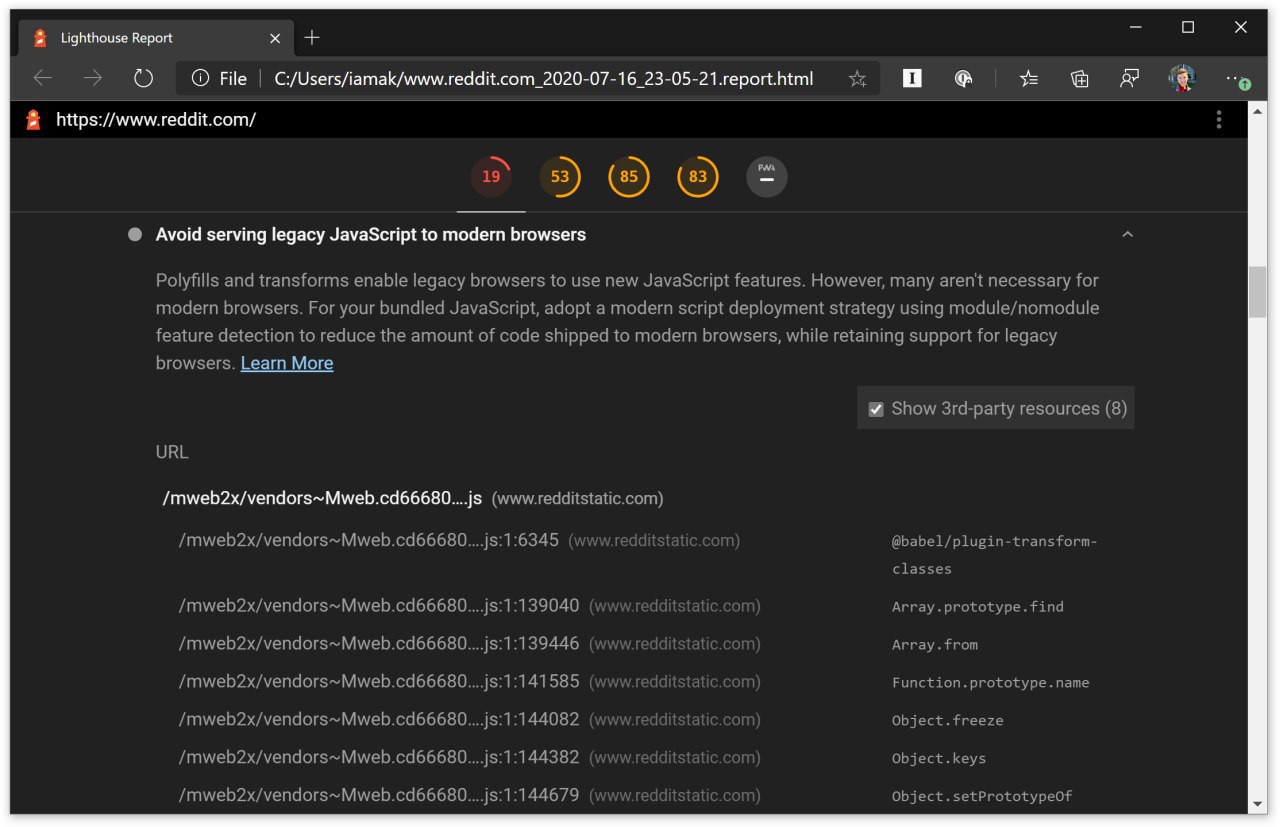
Task: Open the browser Settings and more menu
Action: click(1236, 79)
